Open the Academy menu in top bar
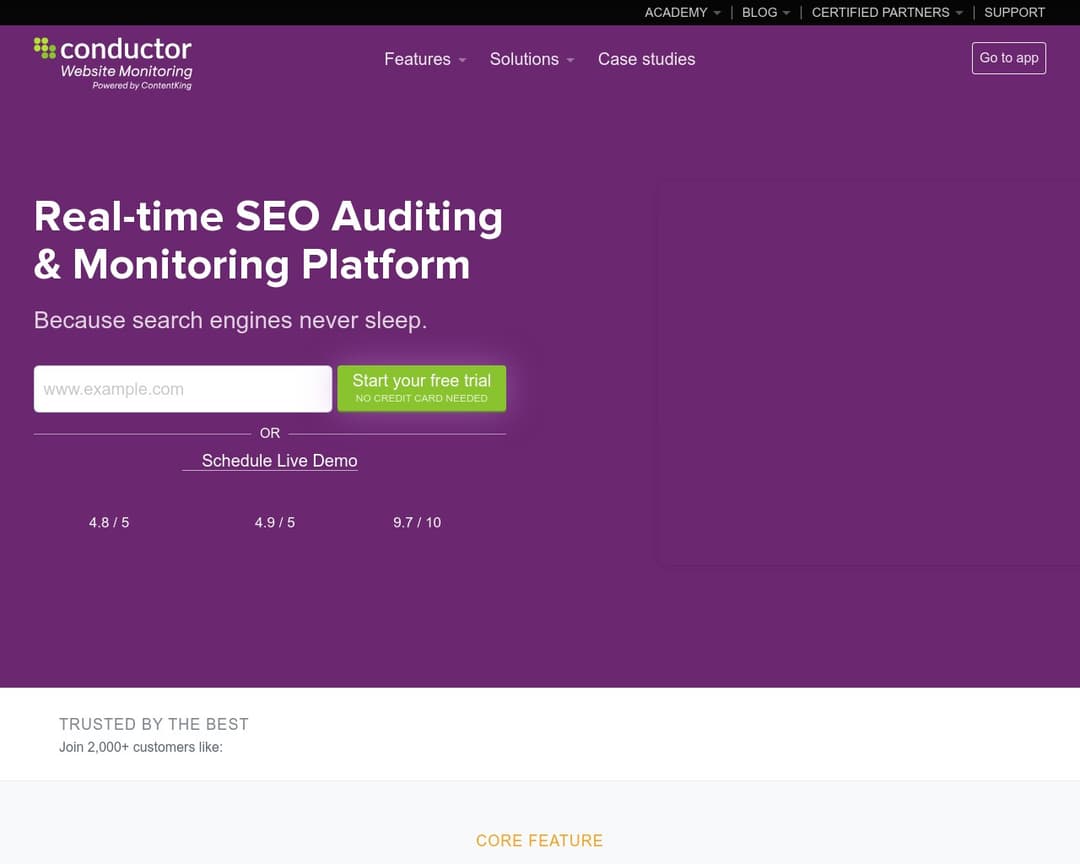This screenshot has height=864, width=1080. point(676,13)
